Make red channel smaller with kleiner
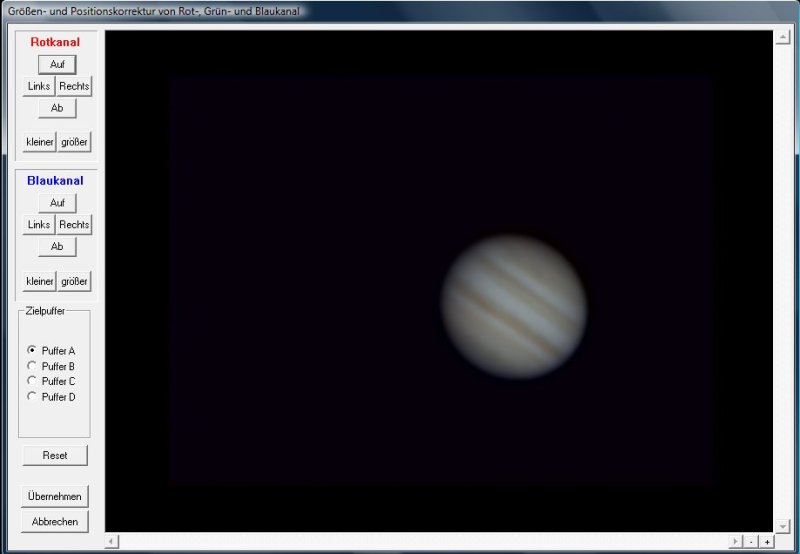 (x=39, y=142)
